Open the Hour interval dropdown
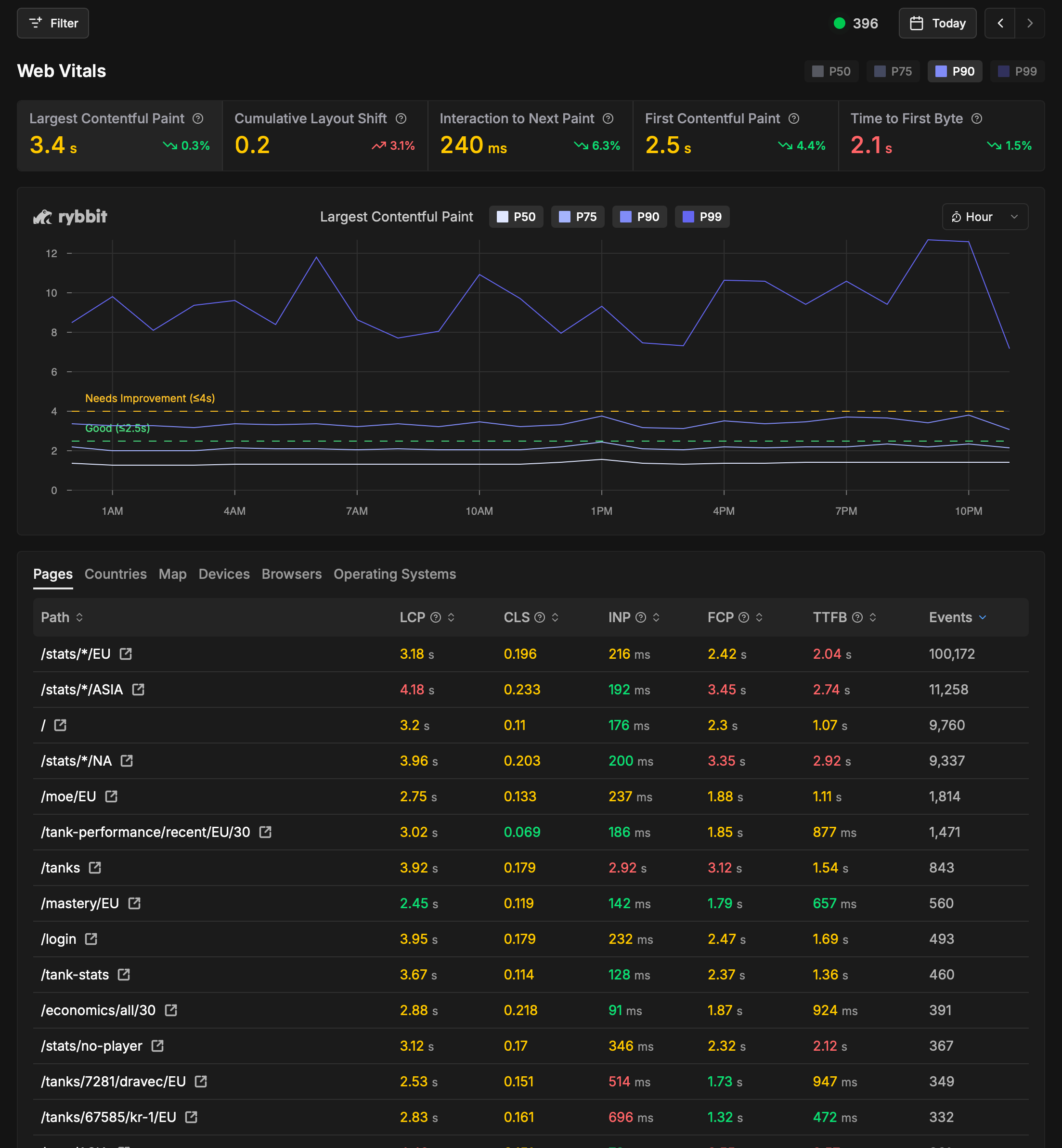The width and height of the screenshot is (1062, 1148). pos(984,217)
